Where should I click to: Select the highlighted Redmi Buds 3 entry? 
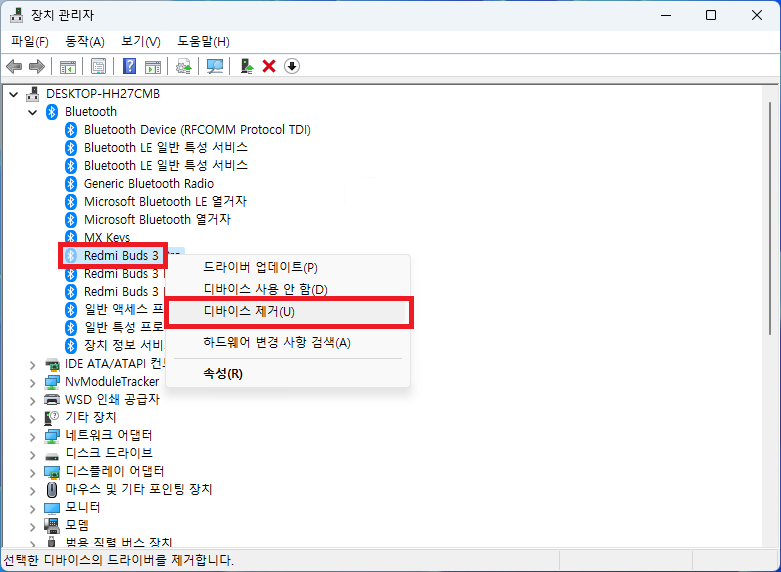(x=113, y=256)
